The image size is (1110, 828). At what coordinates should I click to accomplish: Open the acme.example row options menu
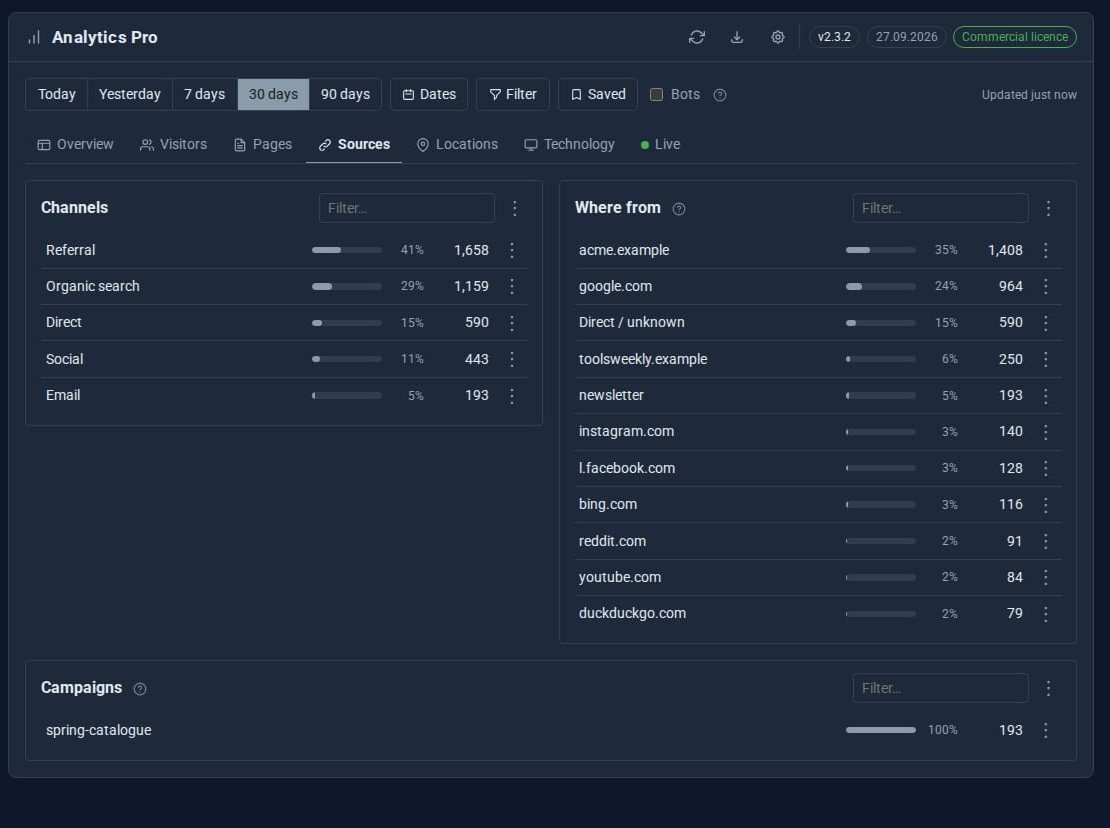1046,250
